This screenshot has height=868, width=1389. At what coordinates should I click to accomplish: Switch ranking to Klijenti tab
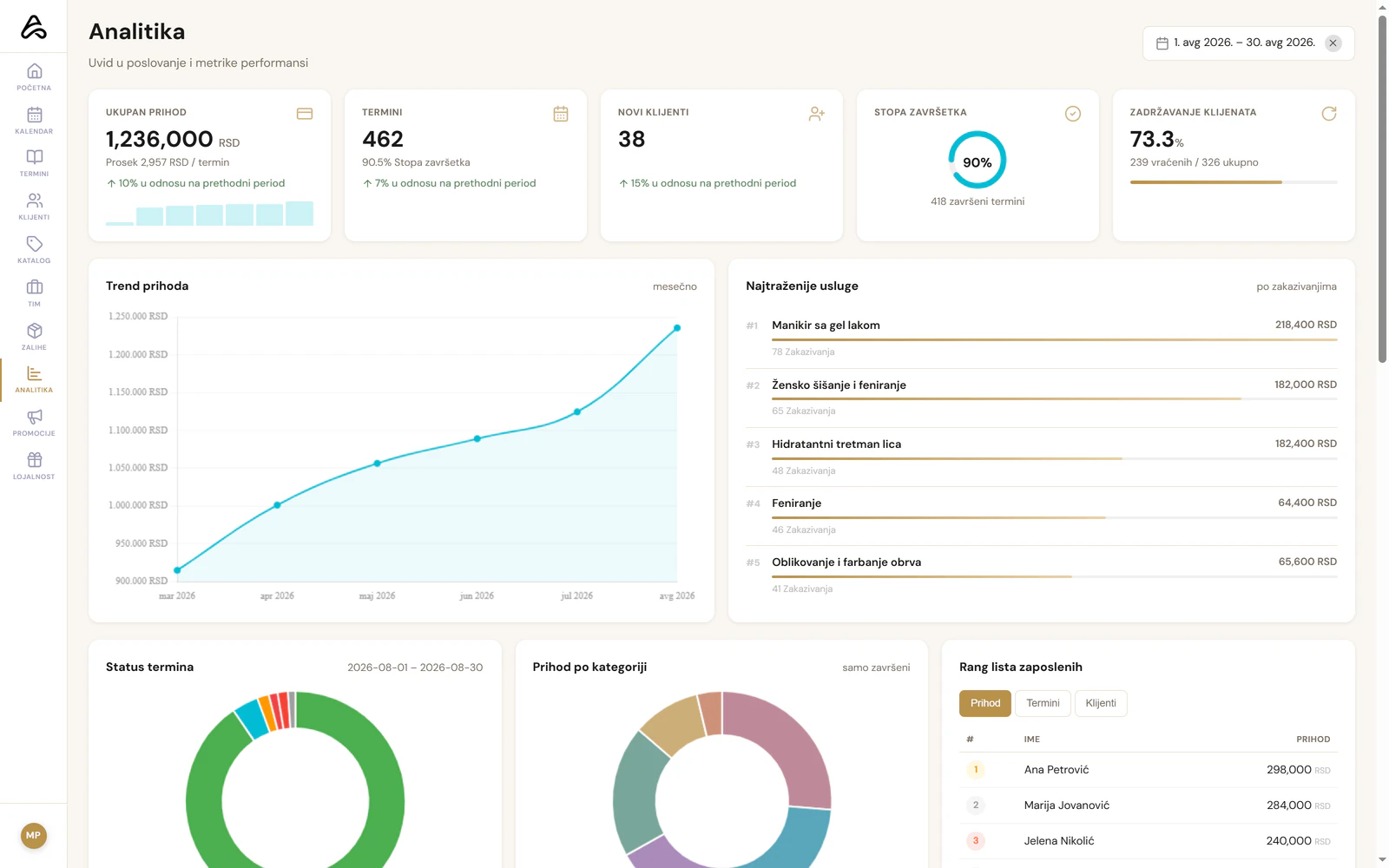1101,703
